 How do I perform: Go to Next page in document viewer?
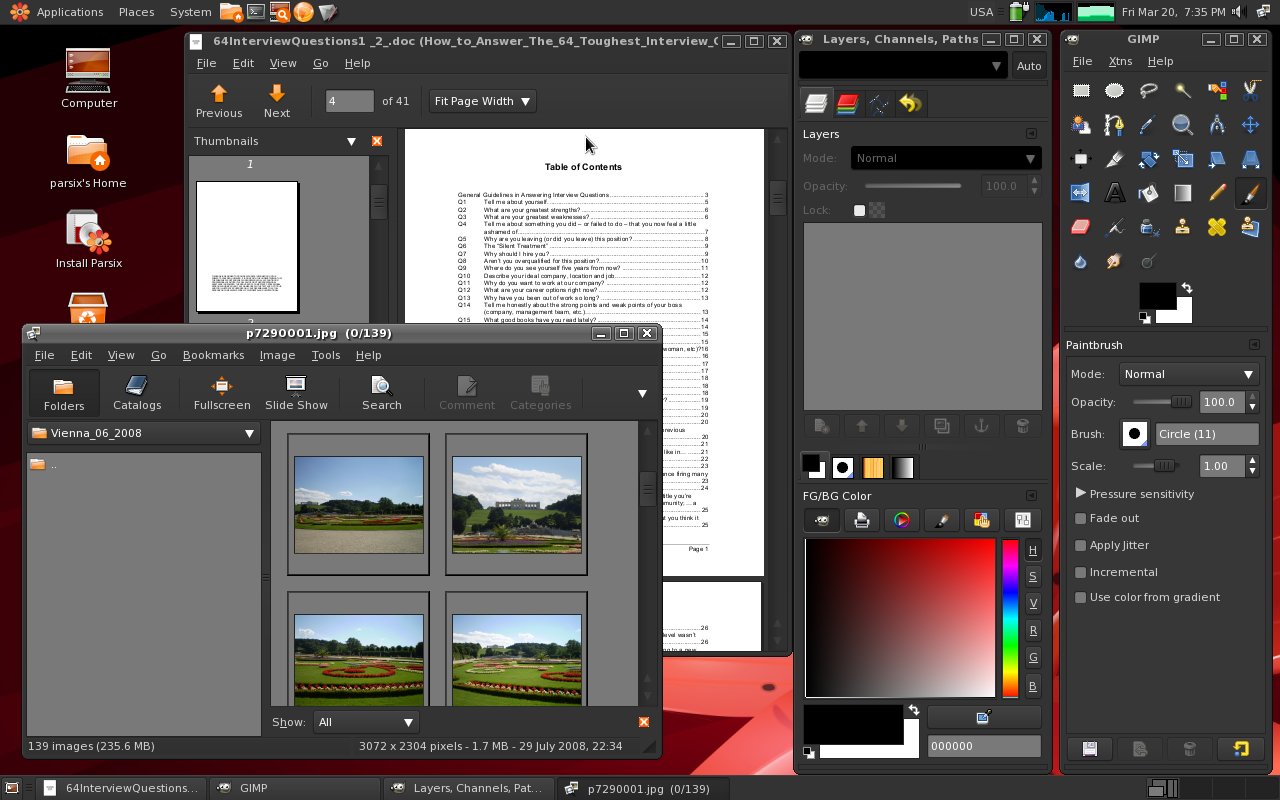[277, 101]
